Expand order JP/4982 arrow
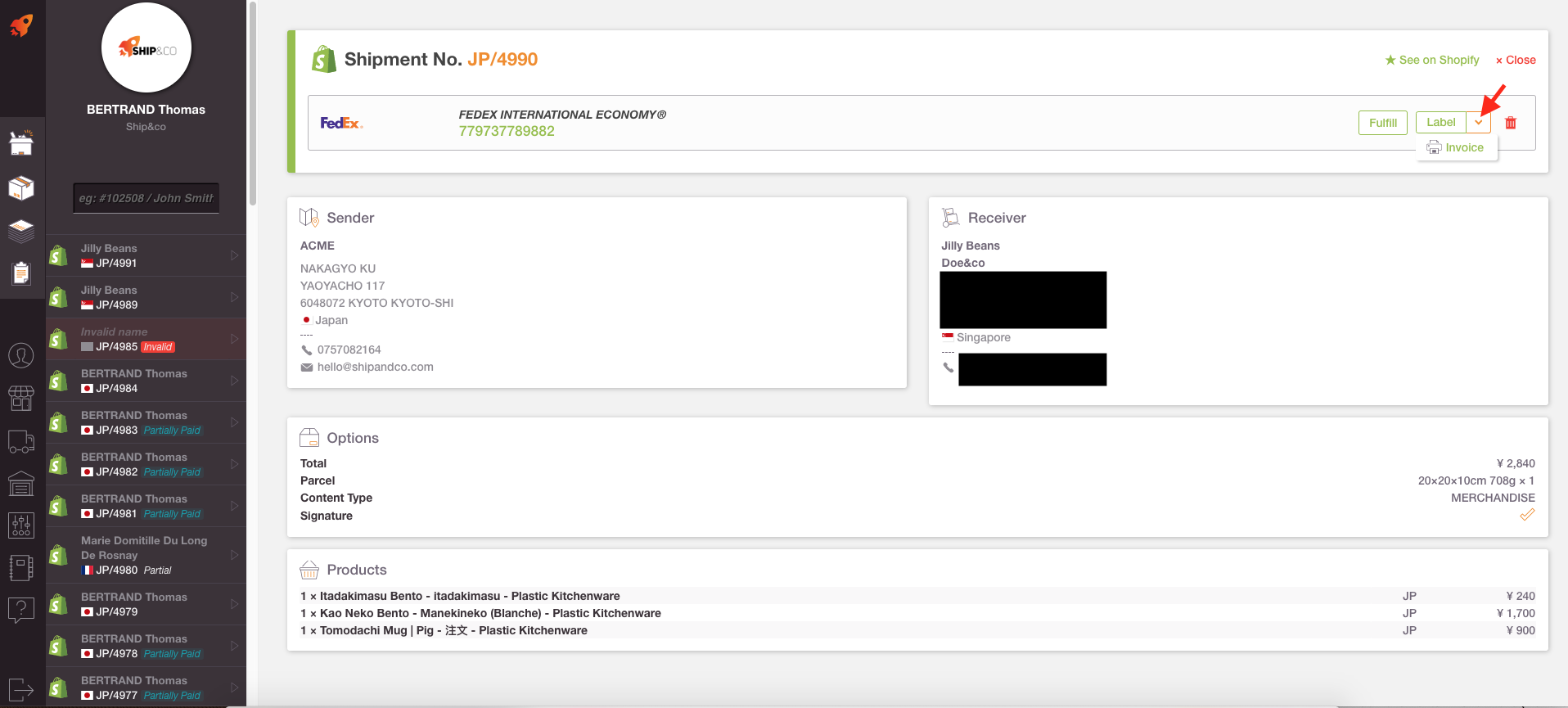 point(234,464)
